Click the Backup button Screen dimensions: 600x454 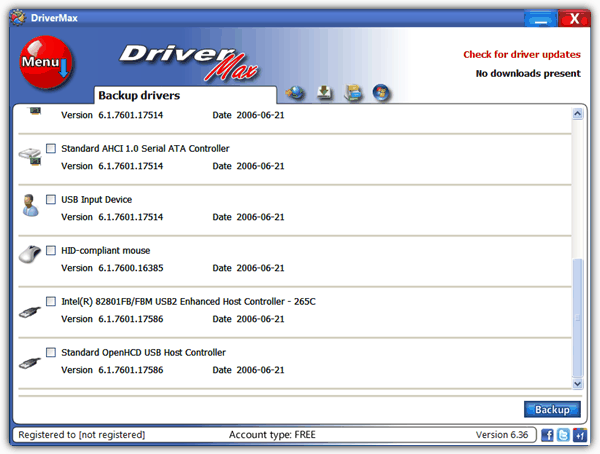pos(552,409)
